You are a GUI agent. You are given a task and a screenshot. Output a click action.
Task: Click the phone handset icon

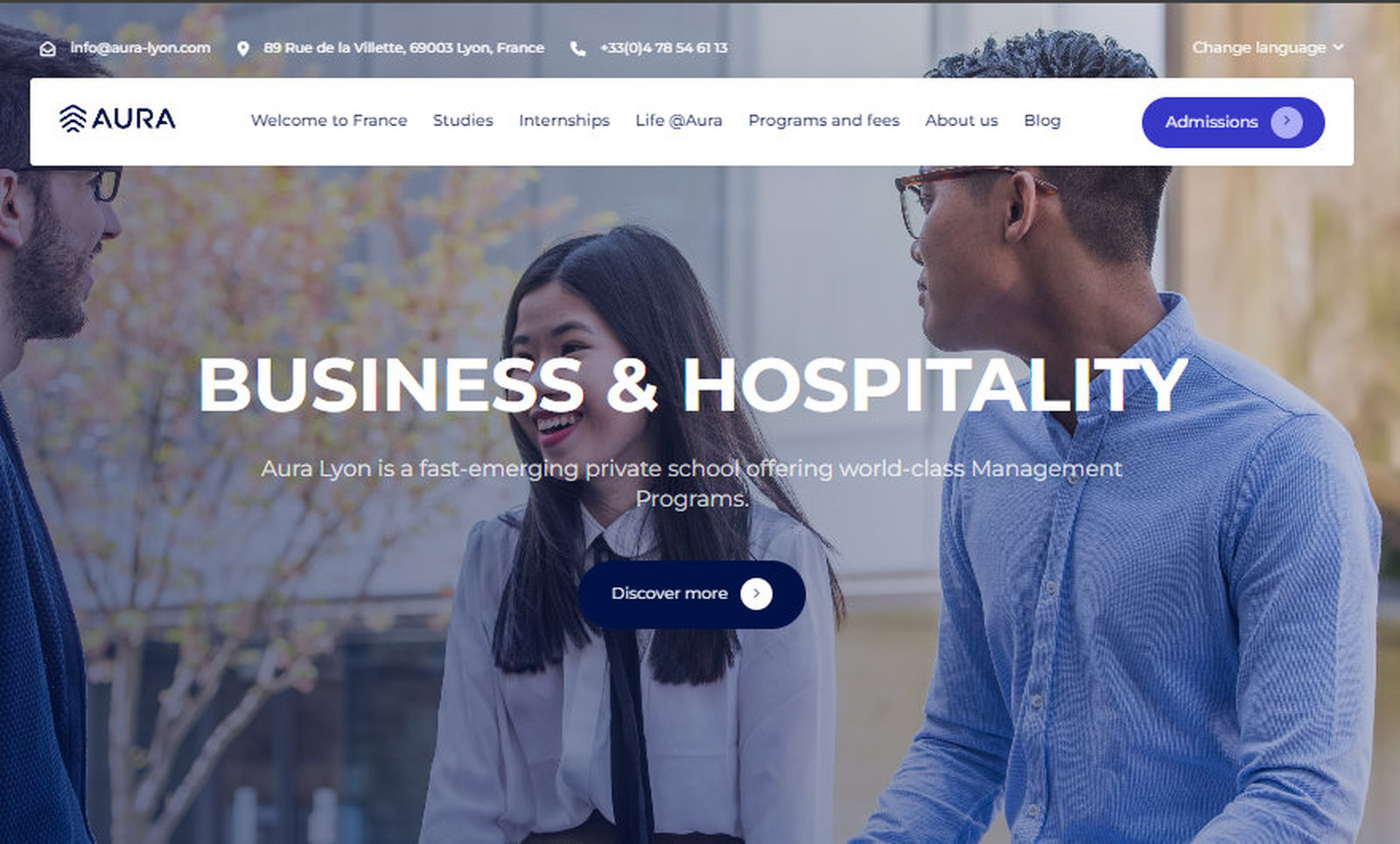click(x=577, y=49)
